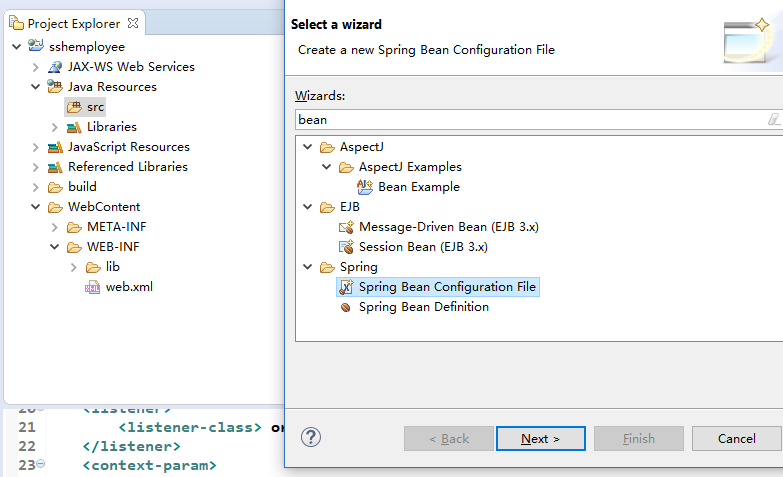Collapse the EJB wizard category

pos(307,207)
